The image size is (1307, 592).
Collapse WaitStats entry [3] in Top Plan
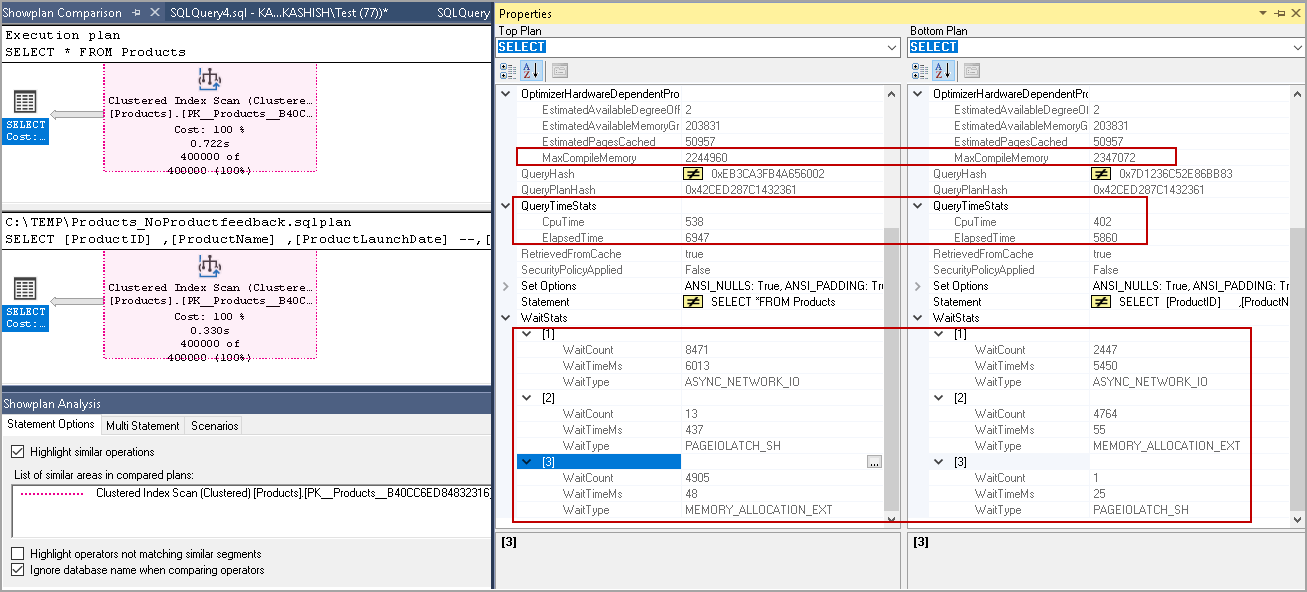point(527,462)
